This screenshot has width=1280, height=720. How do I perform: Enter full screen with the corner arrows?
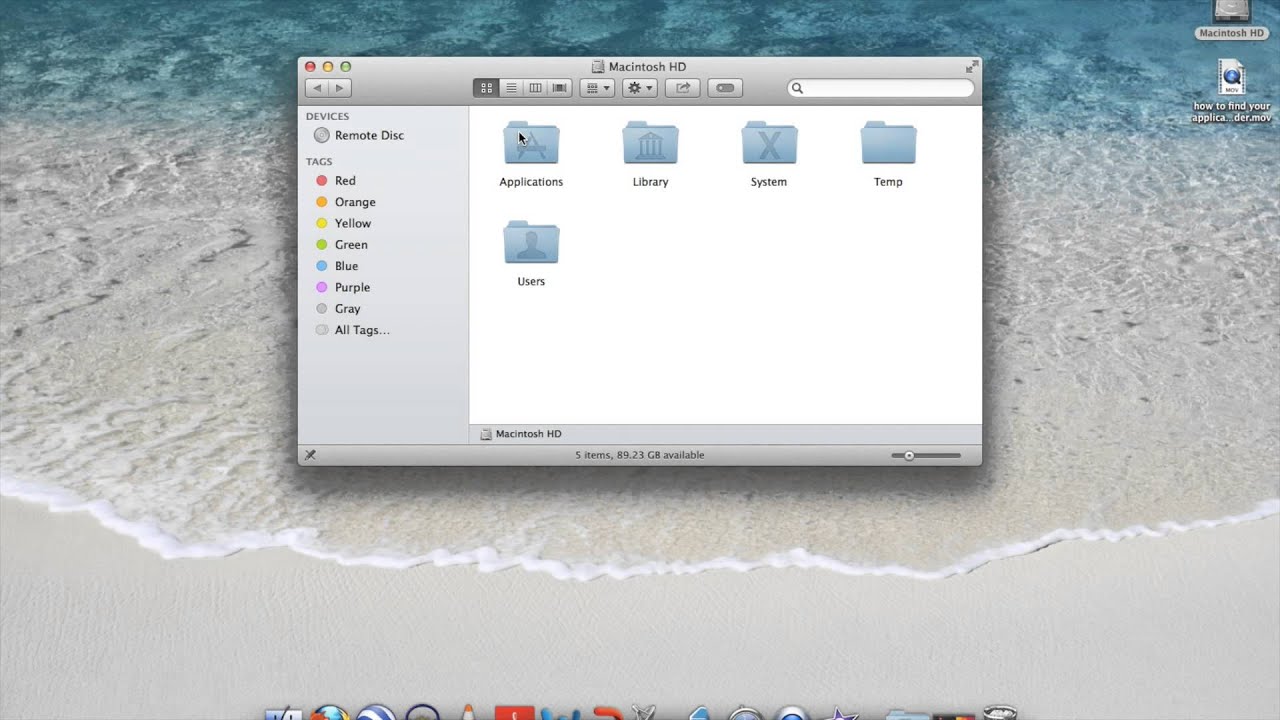click(x=971, y=67)
